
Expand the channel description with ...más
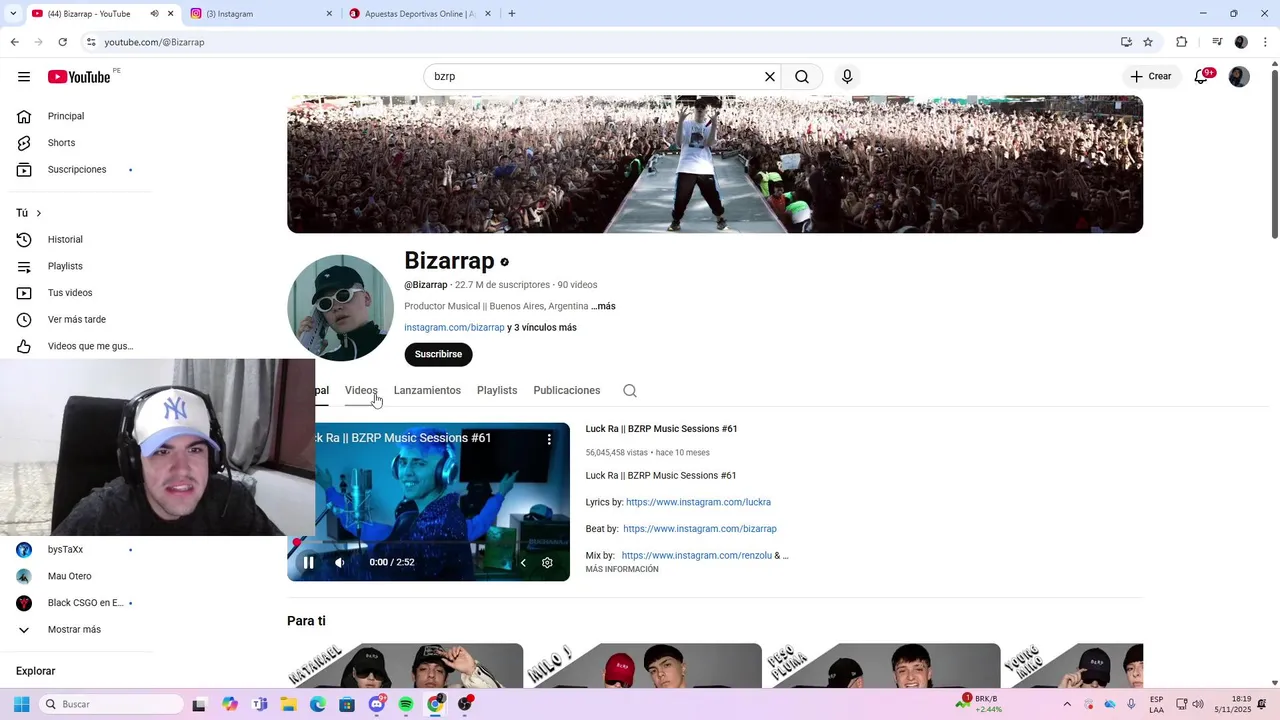(x=603, y=307)
